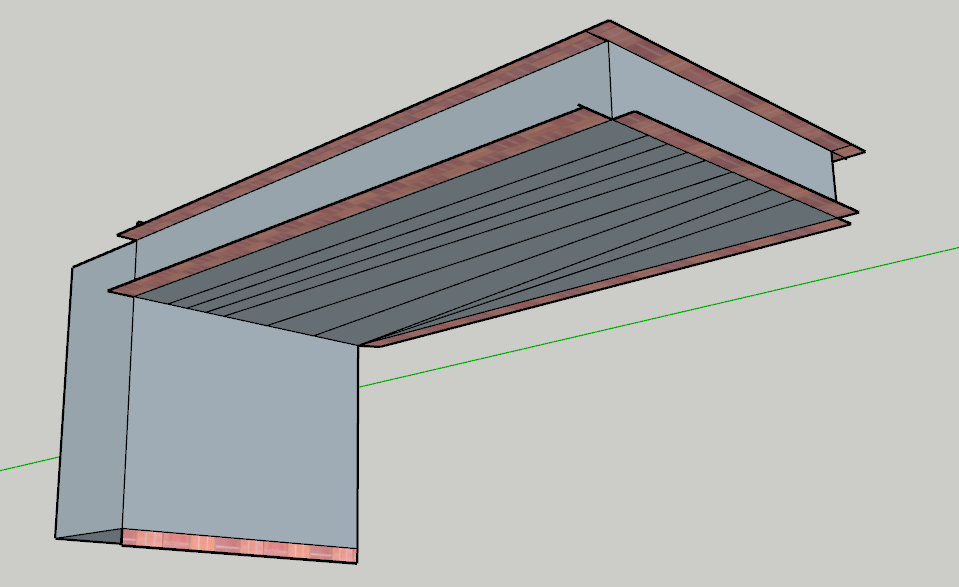Click the small protrusion at roof's left end
Image resolution: width=959 pixels, height=587 pixels.
(140, 225)
